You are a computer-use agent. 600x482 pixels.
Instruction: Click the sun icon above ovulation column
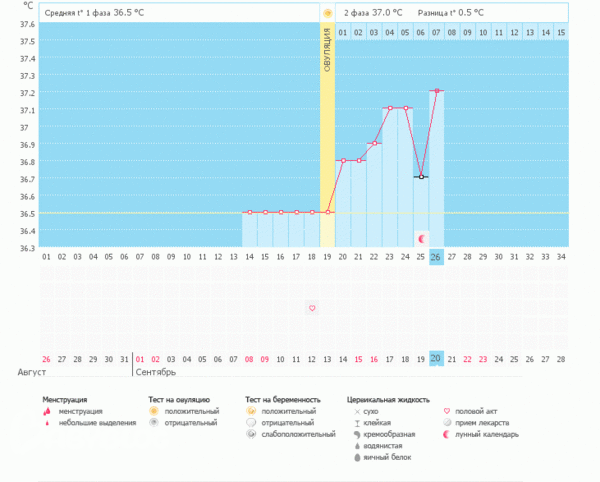(x=327, y=13)
